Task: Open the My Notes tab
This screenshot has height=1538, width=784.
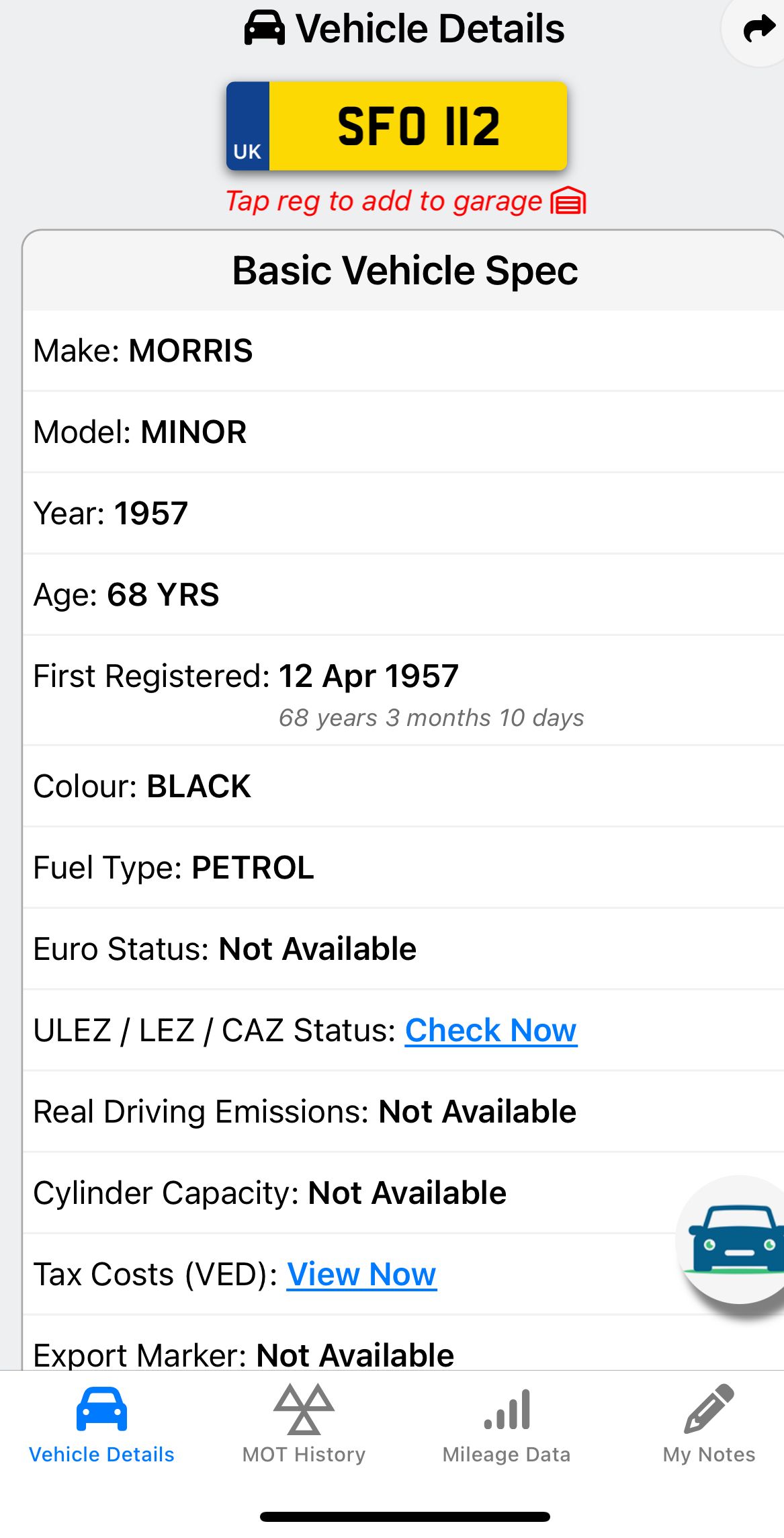Action: [x=709, y=1454]
